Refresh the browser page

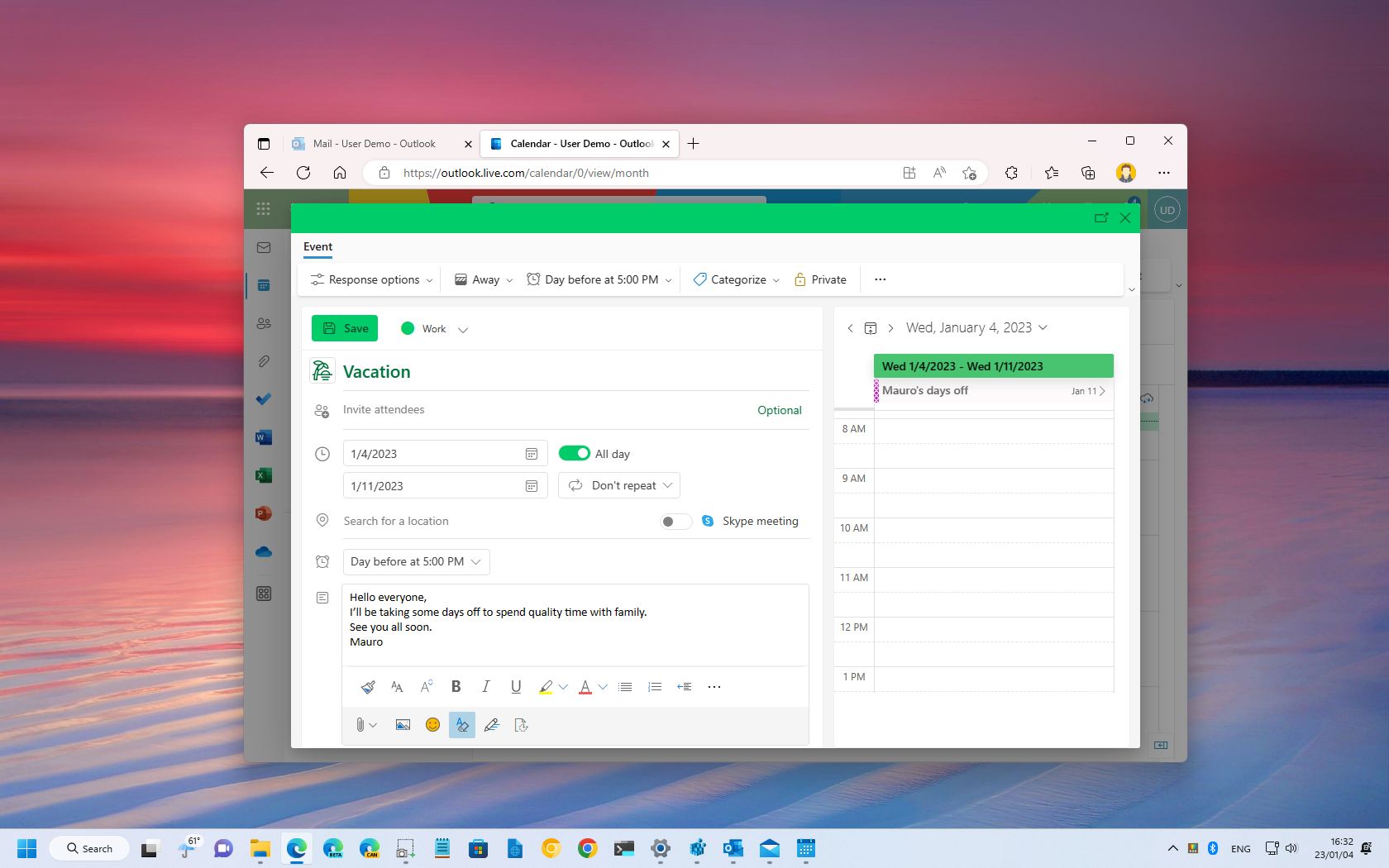tap(303, 173)
